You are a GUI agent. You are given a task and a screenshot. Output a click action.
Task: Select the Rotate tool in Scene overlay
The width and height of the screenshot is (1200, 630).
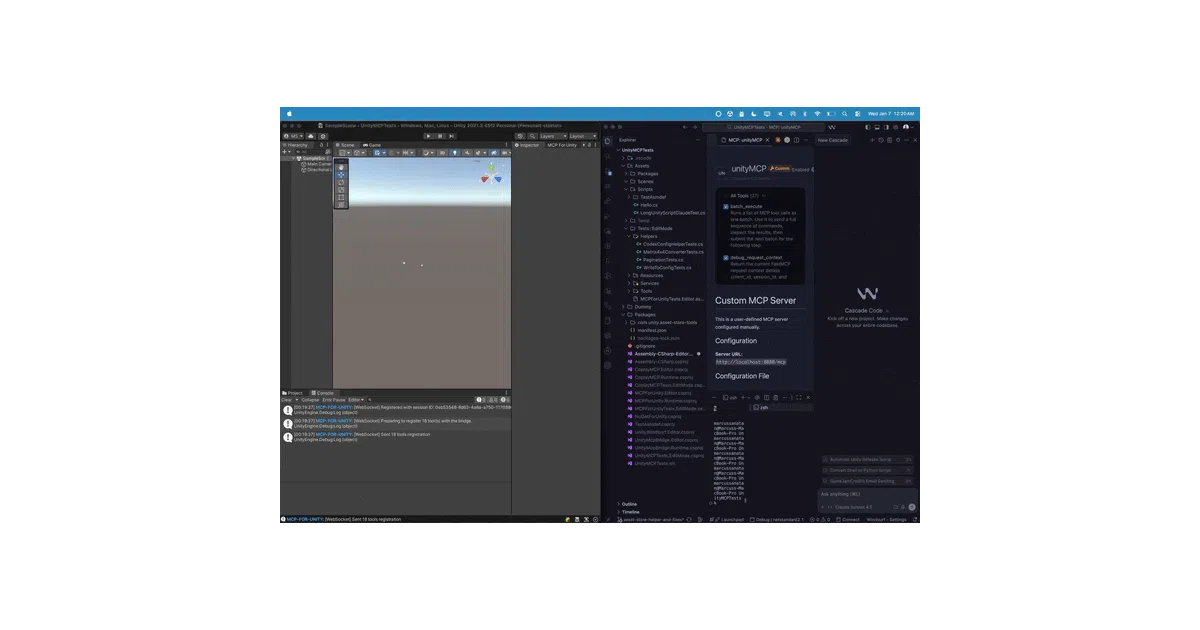(x=341, y=183)
